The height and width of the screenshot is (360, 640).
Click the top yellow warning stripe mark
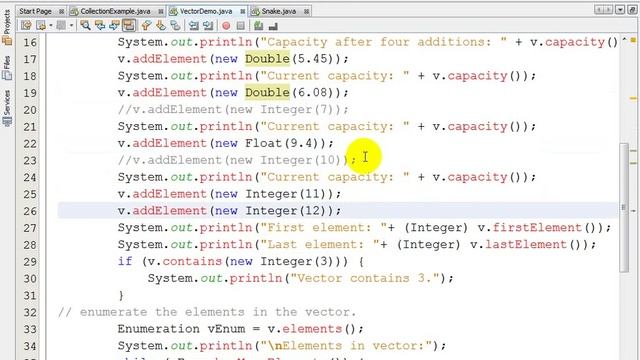pos(633,40)
